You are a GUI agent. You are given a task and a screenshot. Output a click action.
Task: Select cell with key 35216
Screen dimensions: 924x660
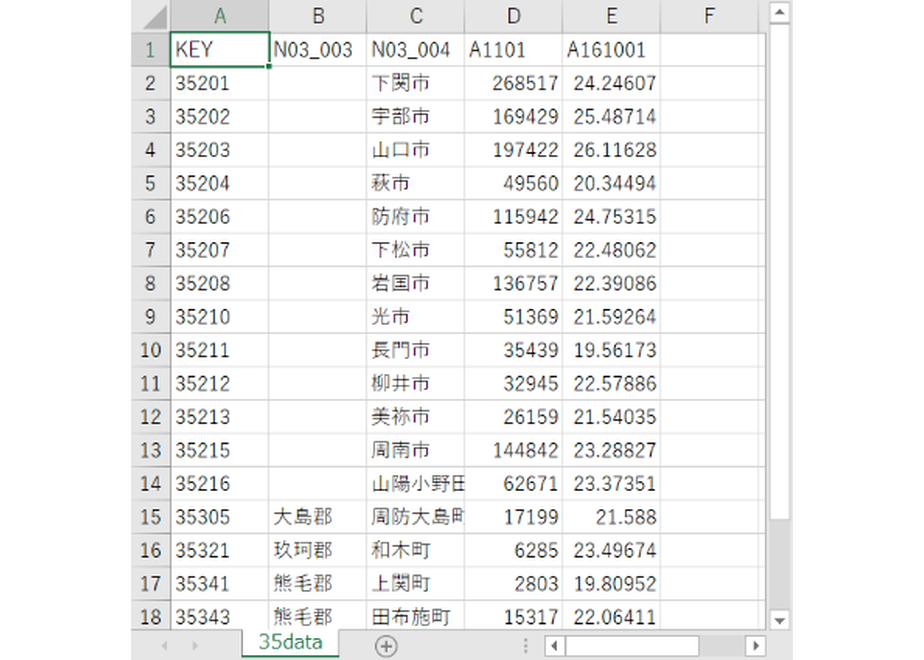219,483
